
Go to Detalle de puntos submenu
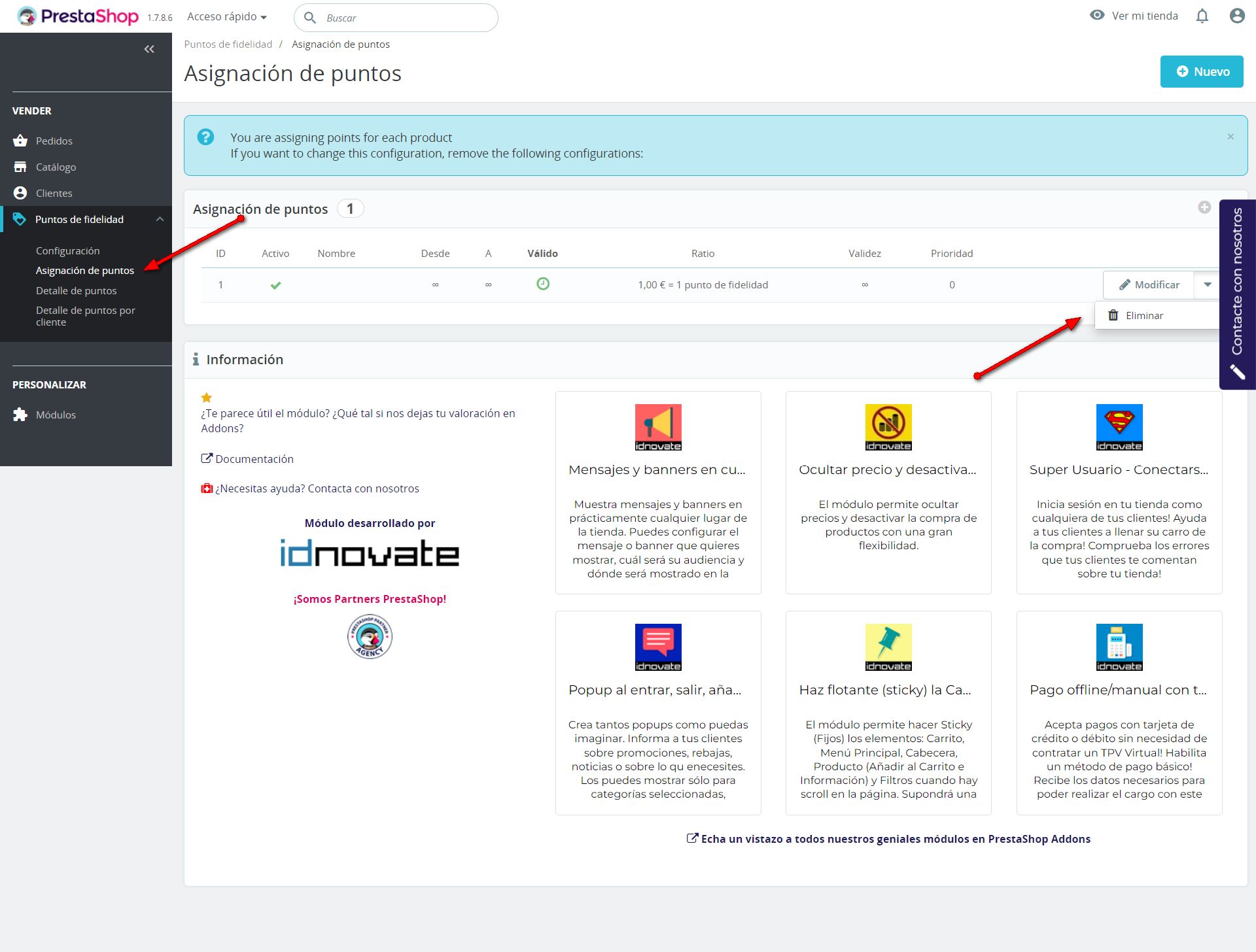[76, 291]
